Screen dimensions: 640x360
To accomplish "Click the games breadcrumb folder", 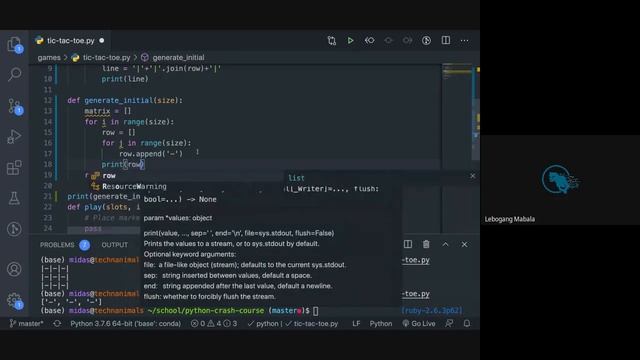I will point(49,58).
